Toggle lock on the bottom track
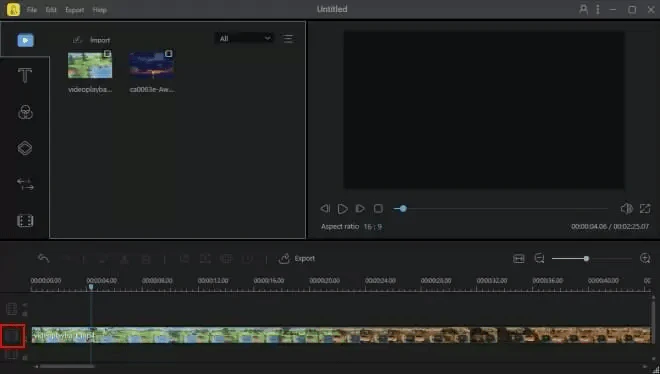The width and height of the screenshot is (660, 374). (x=25, y=358)
